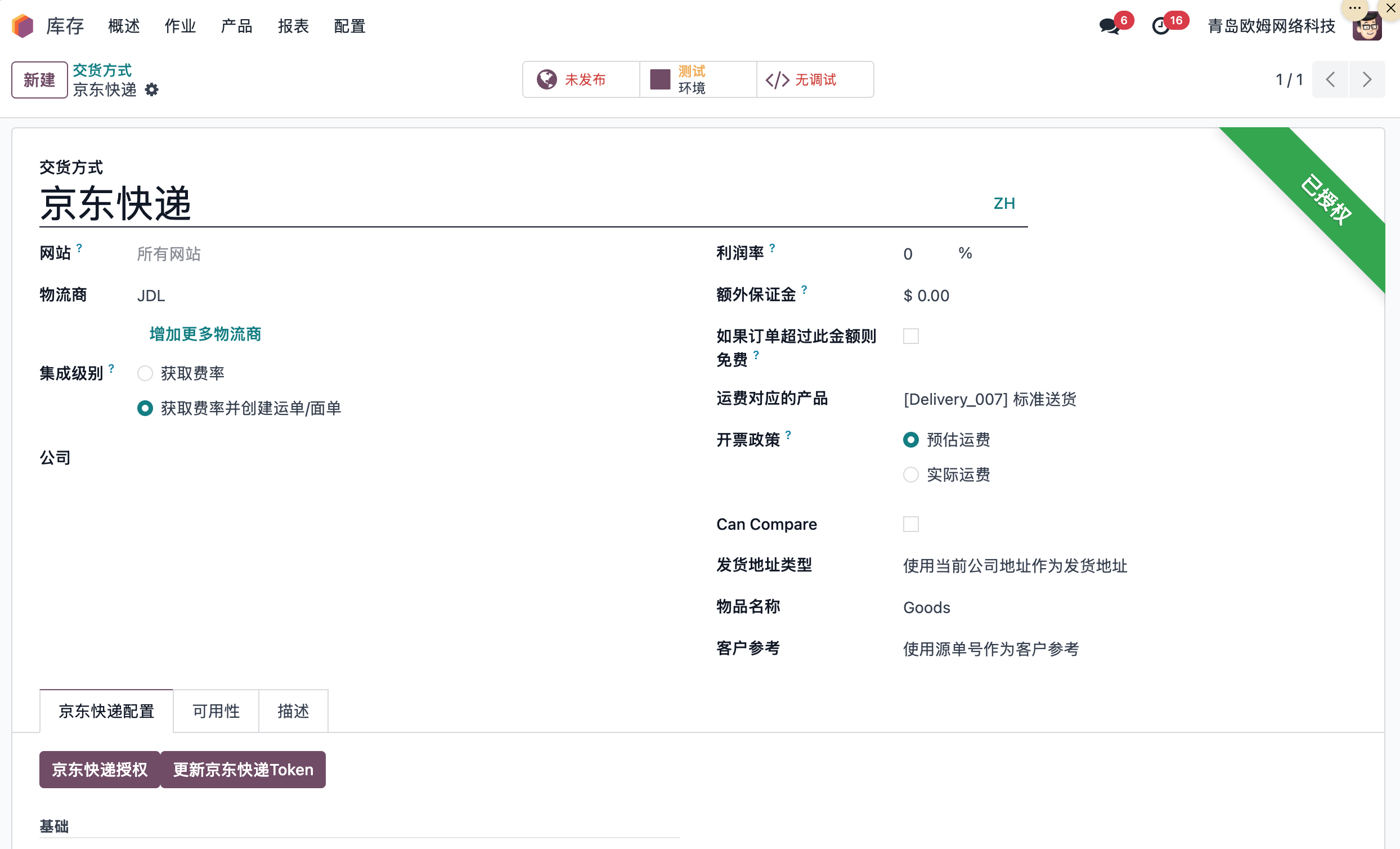The image size is (1400, 849).
Task: Click the gear actions icon beside 京东快递
Action: [151, 90]
